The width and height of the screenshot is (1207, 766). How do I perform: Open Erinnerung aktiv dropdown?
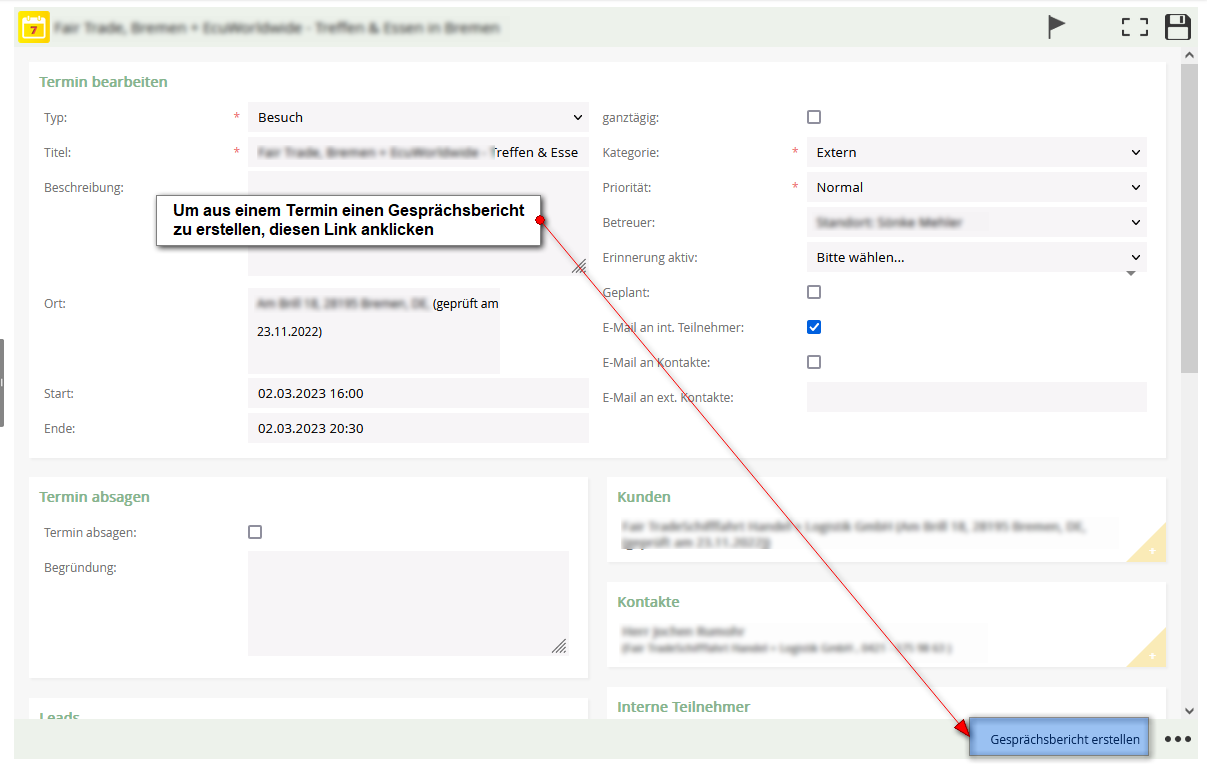[976, 257]
